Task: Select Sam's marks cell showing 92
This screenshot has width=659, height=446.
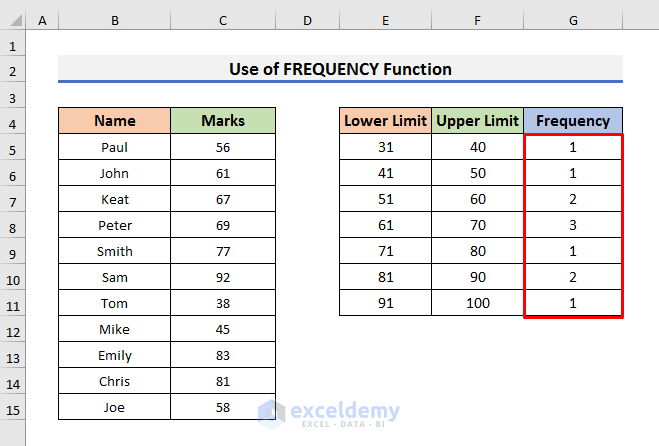Action: click(223, 277)
